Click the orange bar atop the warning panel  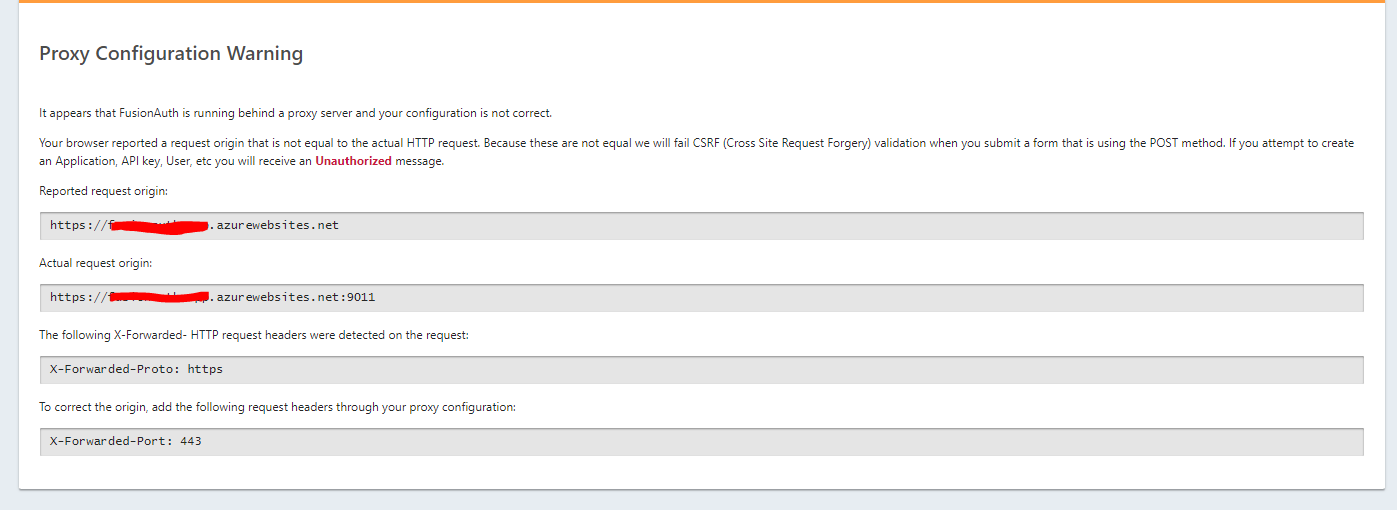pos(698,2)
